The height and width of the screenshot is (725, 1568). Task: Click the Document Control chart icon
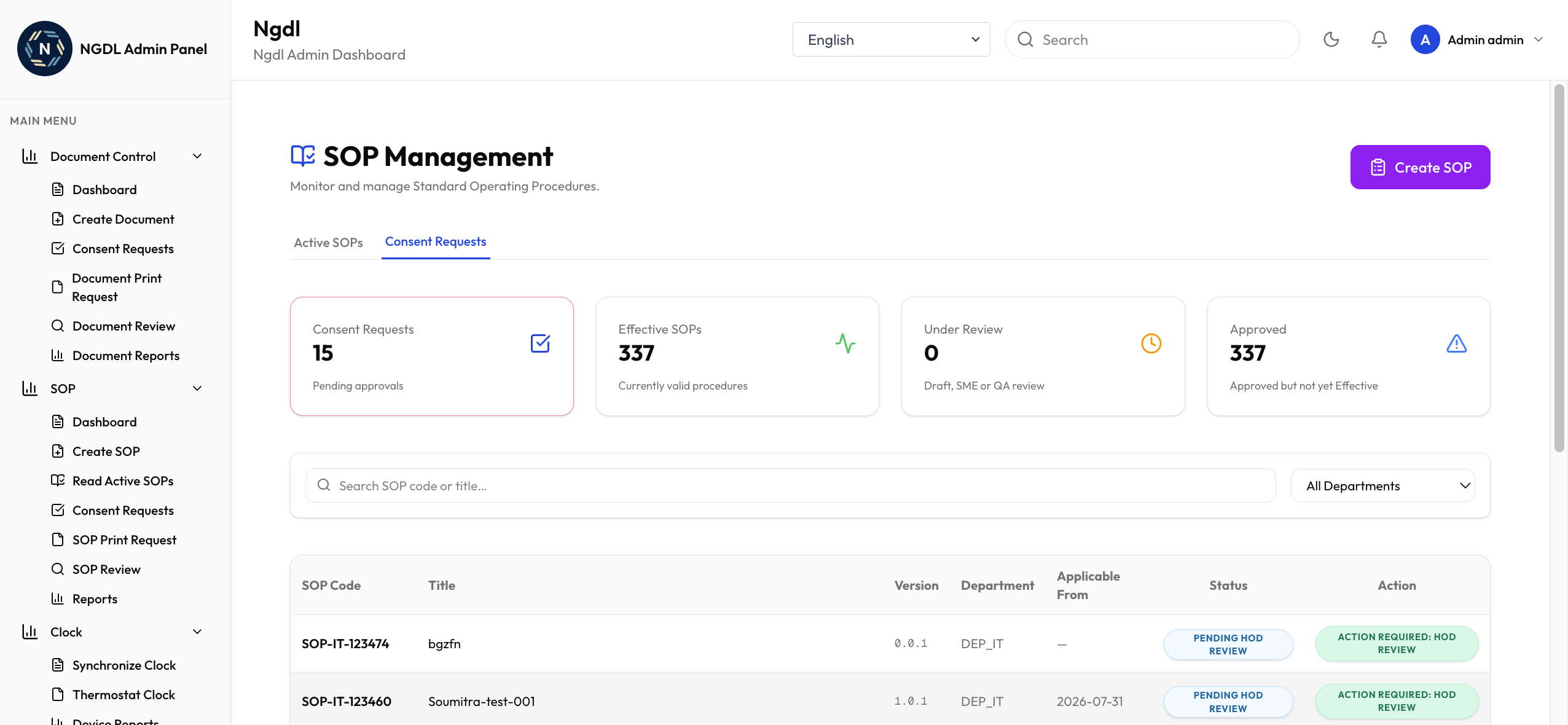pos(29,156)
